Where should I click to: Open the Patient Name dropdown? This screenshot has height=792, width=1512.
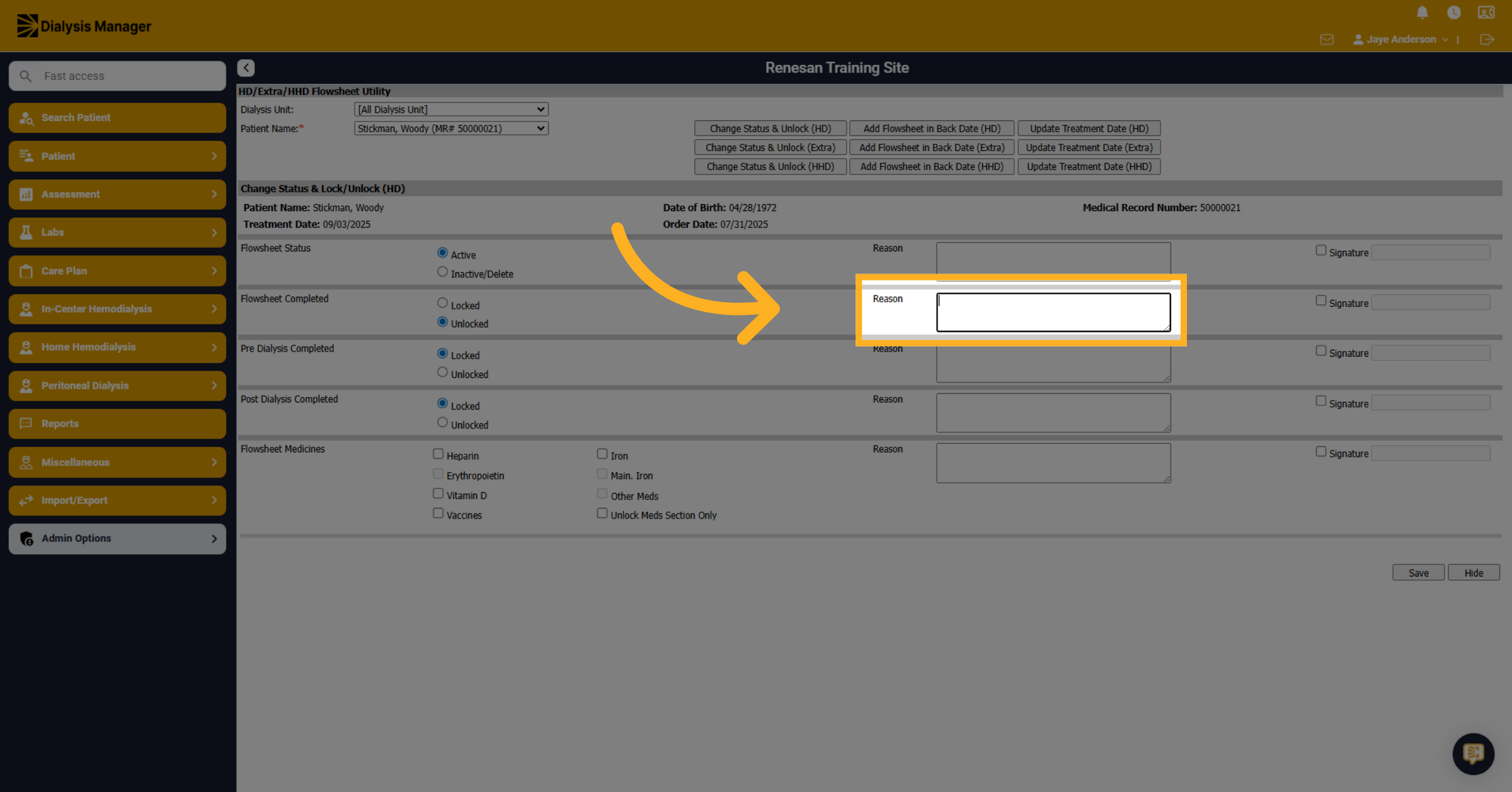click(451, 129)
